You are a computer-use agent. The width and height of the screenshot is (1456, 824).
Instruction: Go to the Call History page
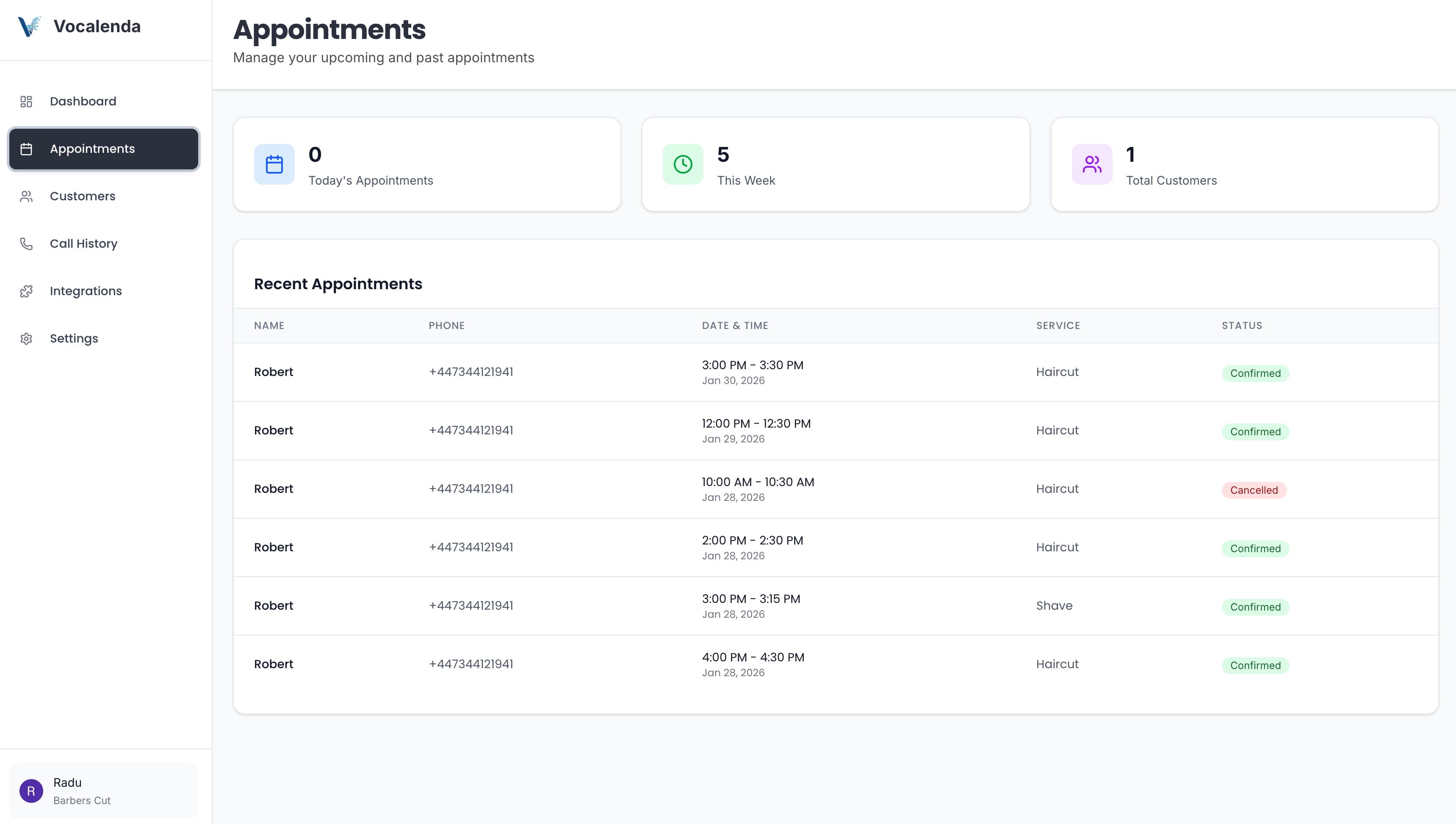point(84,244)
